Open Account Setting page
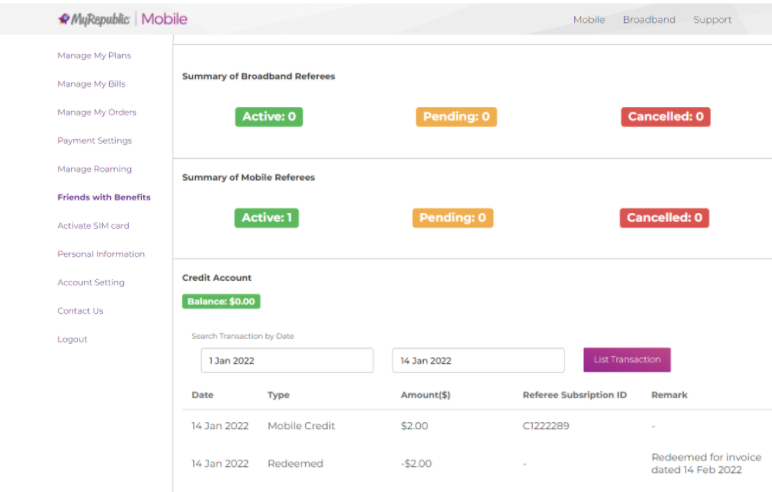 click(x=91, y=283)
